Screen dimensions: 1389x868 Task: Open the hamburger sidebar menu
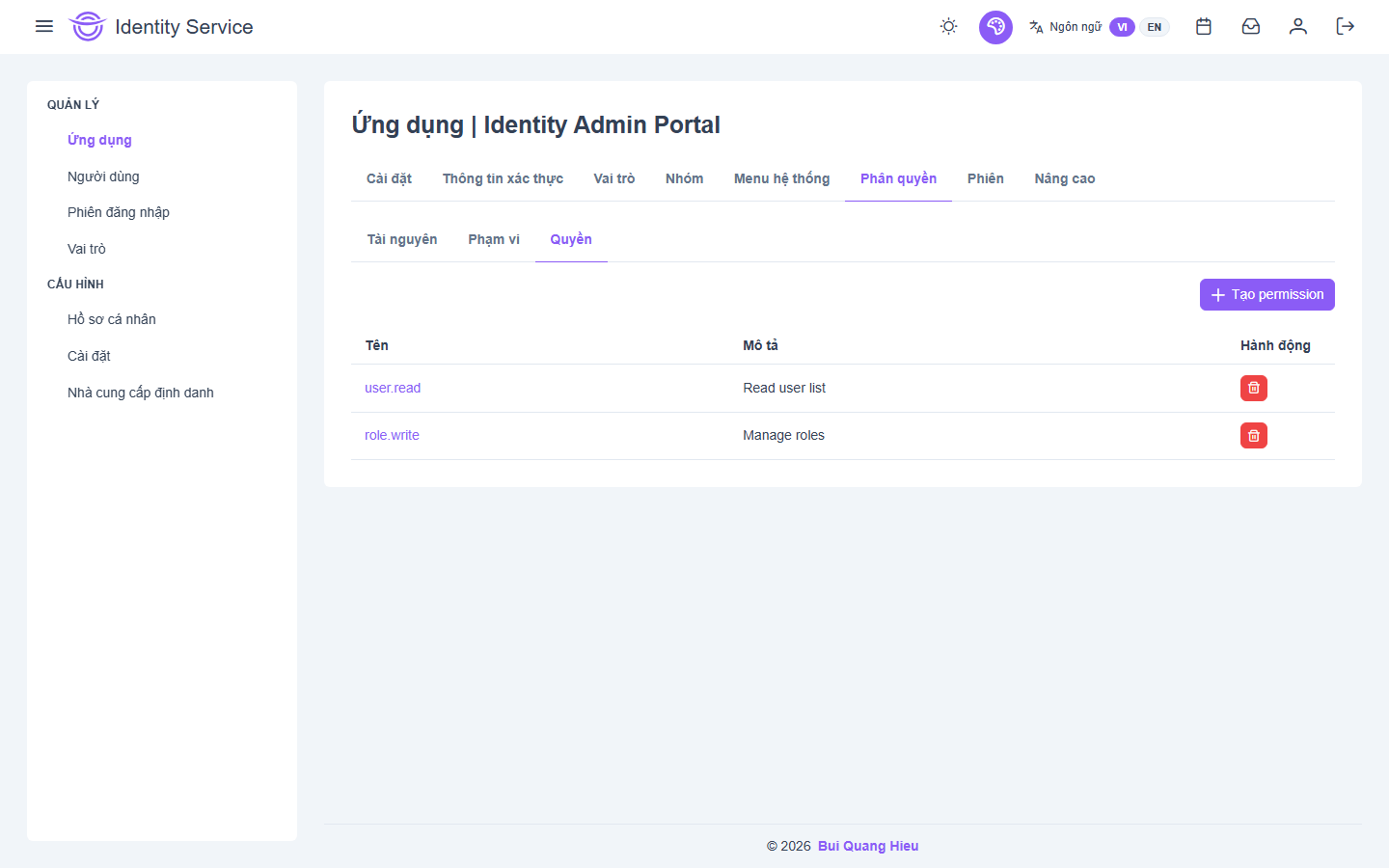pyautogui.click(x=44, y=26)
